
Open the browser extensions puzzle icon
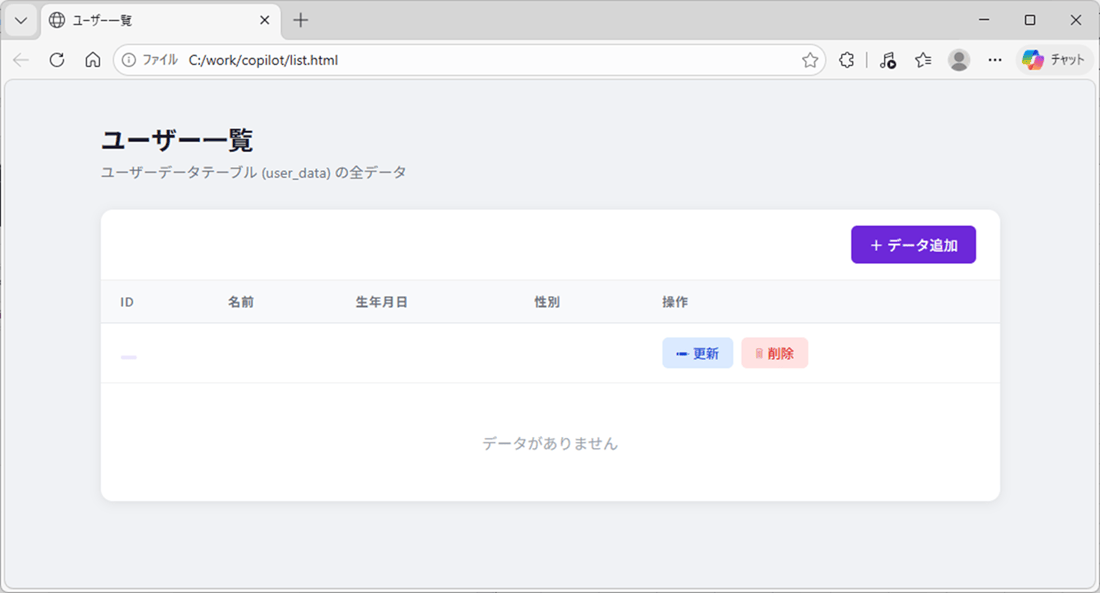coord(846,60)
